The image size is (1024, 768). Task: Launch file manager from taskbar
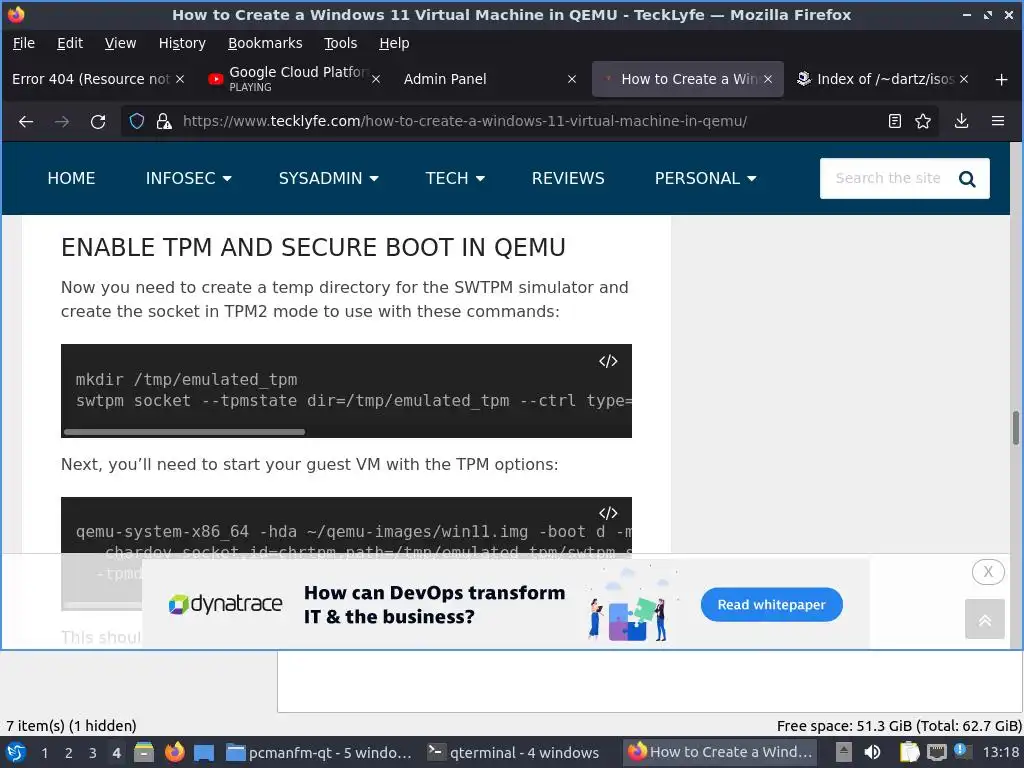[x=144, y=752]
